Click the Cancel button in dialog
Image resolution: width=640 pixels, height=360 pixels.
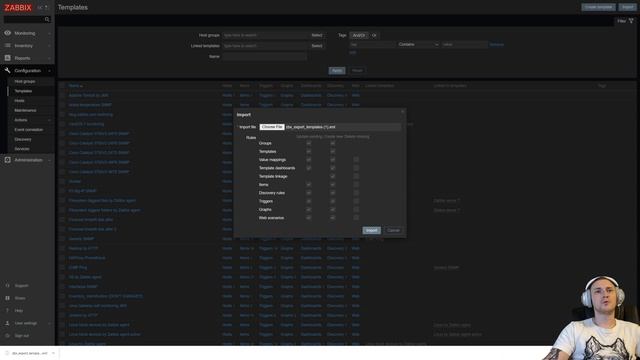[x=393, y=230]
